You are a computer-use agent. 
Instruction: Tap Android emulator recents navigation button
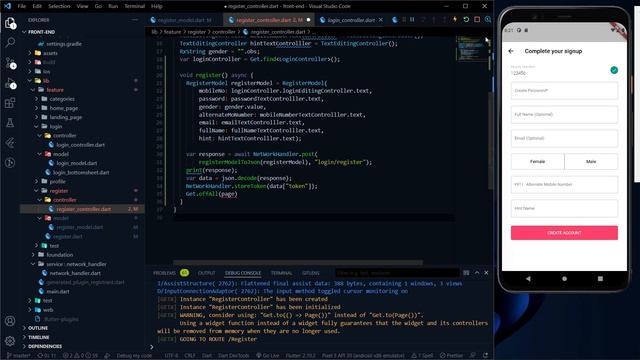tap(600, 279)
